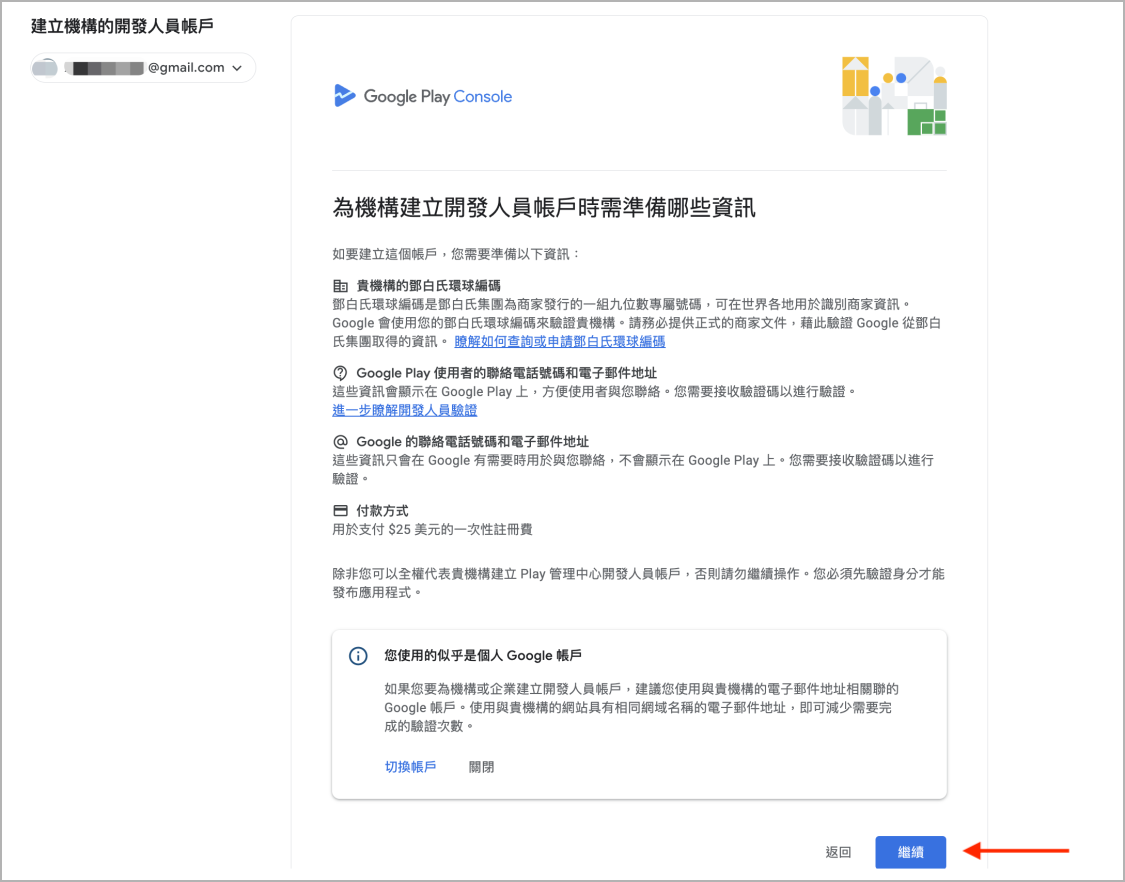1125x882 pixels.
Task: Open the 進一步瞭解開發人員驗證 link
Action: pyautogui.click(x=405, y=410)
